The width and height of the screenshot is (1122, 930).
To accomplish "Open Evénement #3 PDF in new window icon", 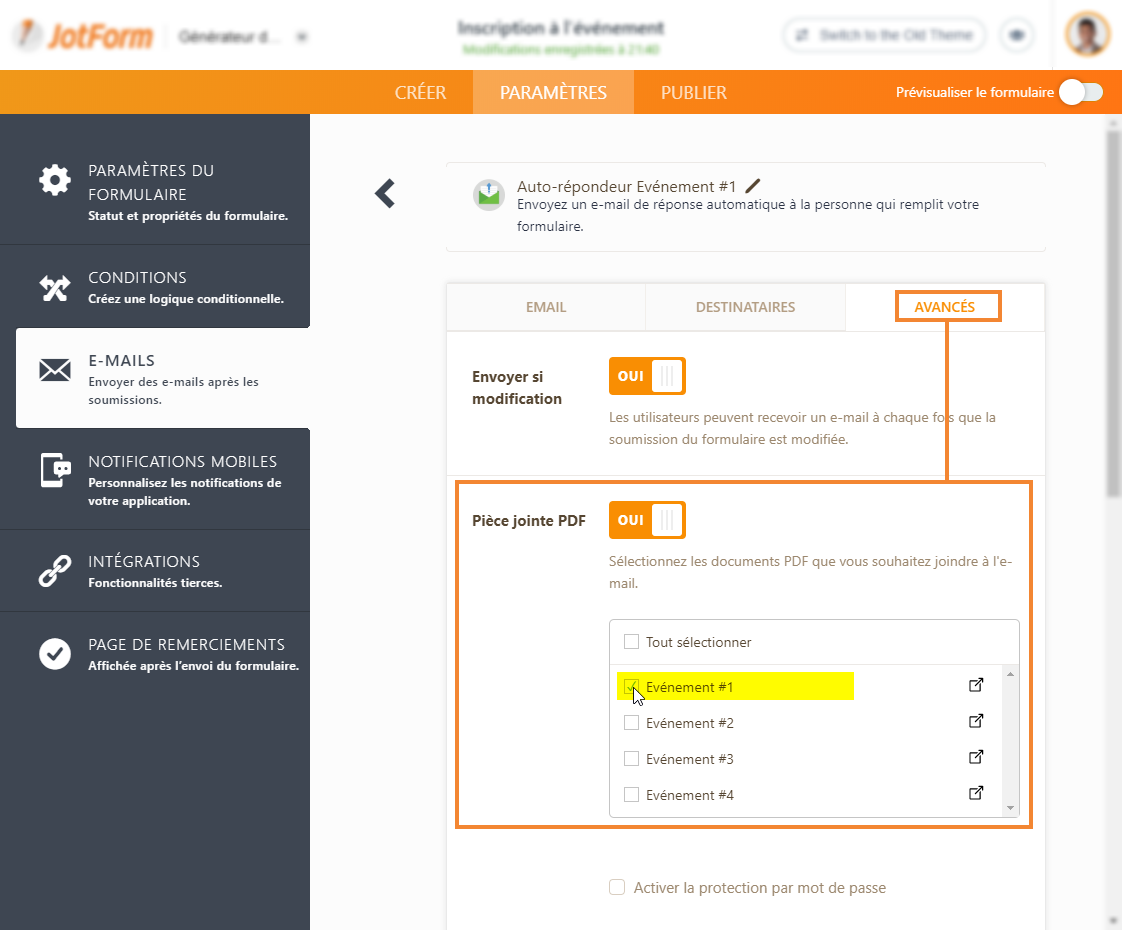I will point(976,757).
